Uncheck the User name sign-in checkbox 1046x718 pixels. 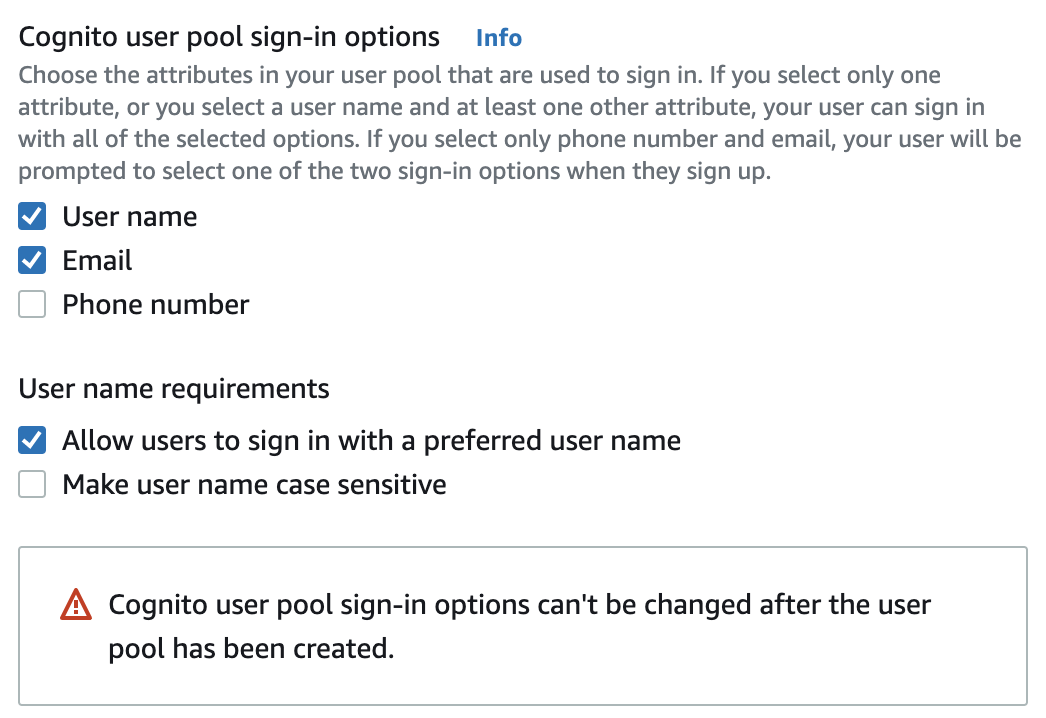pyautogui.click(x=33, y=217)
